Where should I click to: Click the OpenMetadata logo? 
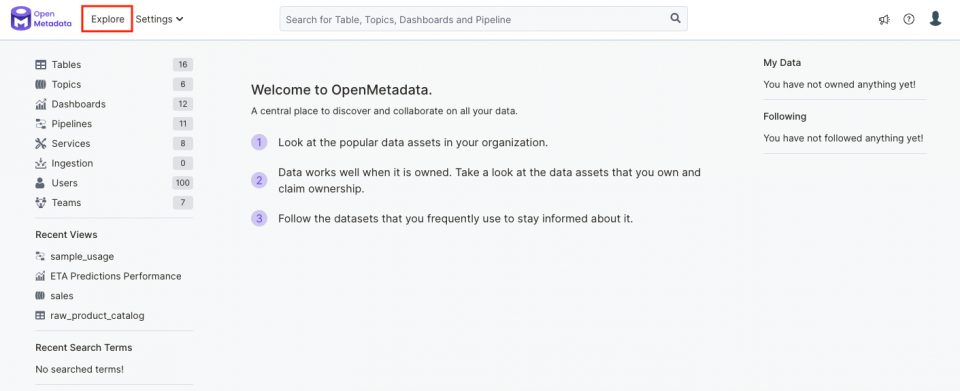click(41, 19)
